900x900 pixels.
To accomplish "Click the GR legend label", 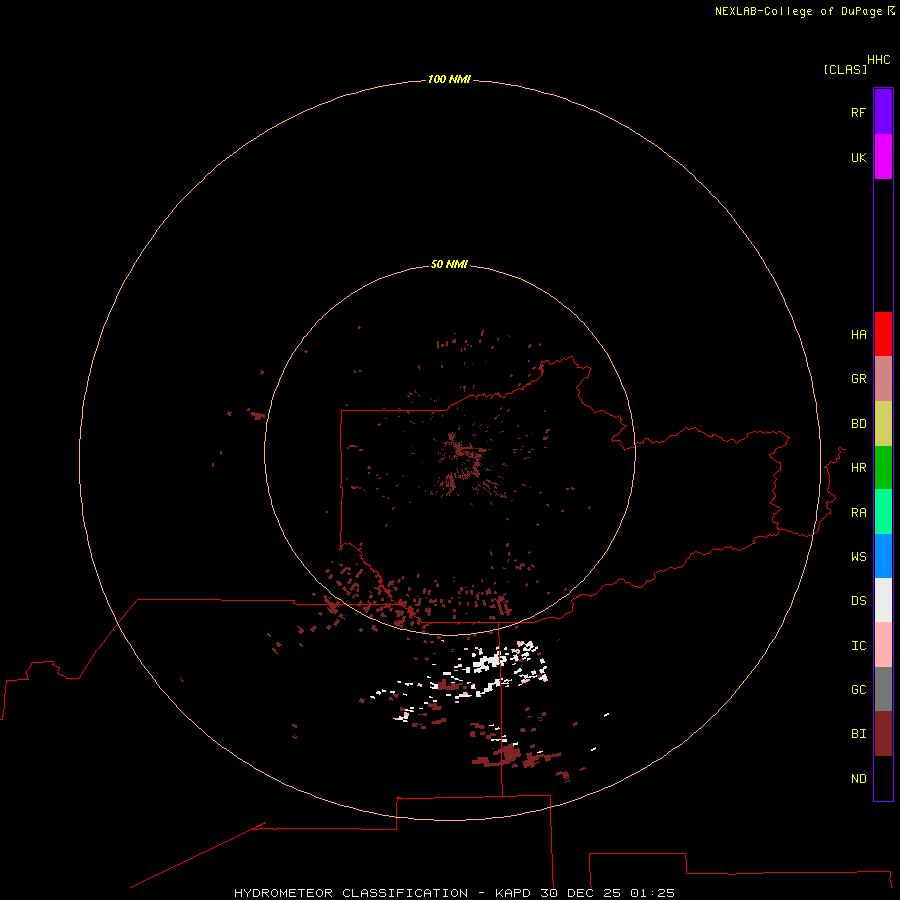I will (858, 379).
